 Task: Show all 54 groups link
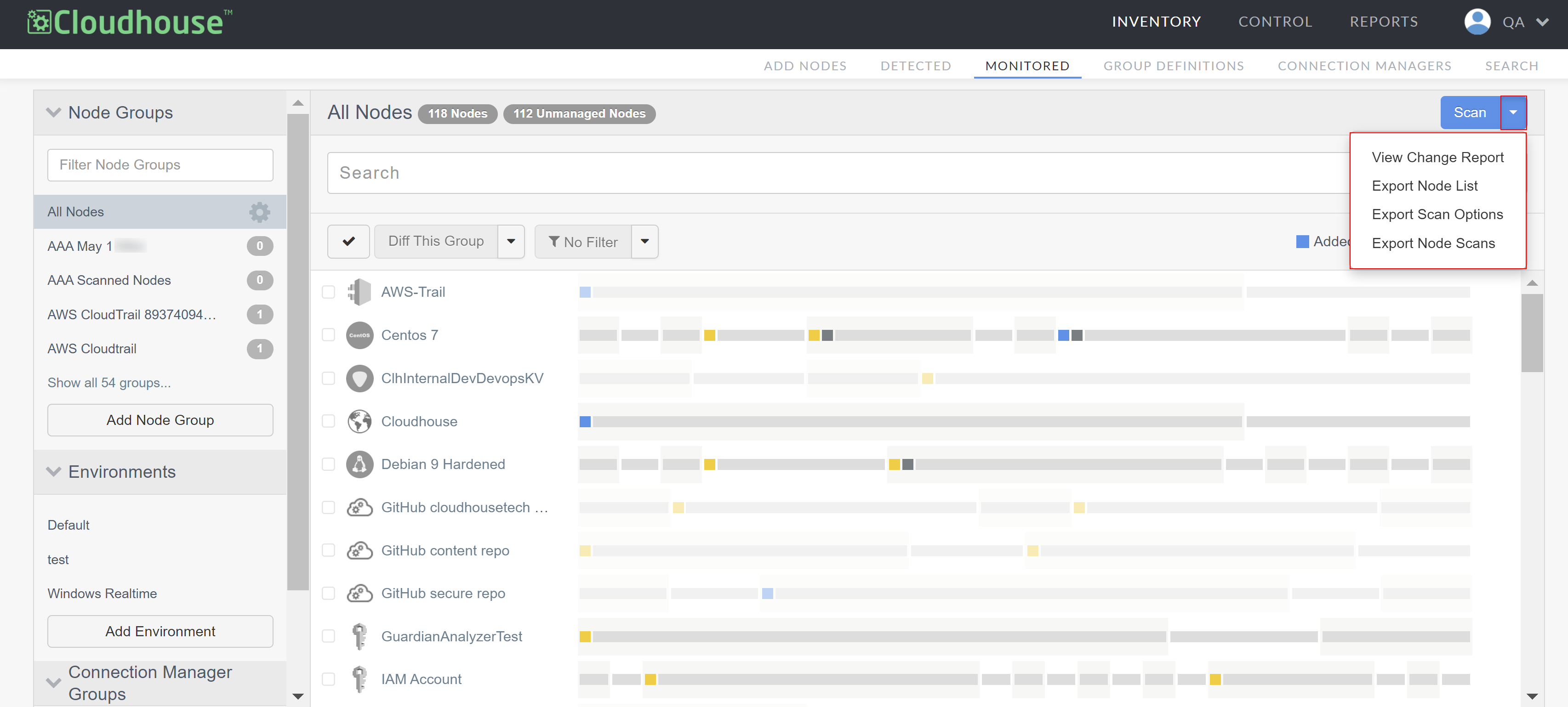(x=109, y=383)
